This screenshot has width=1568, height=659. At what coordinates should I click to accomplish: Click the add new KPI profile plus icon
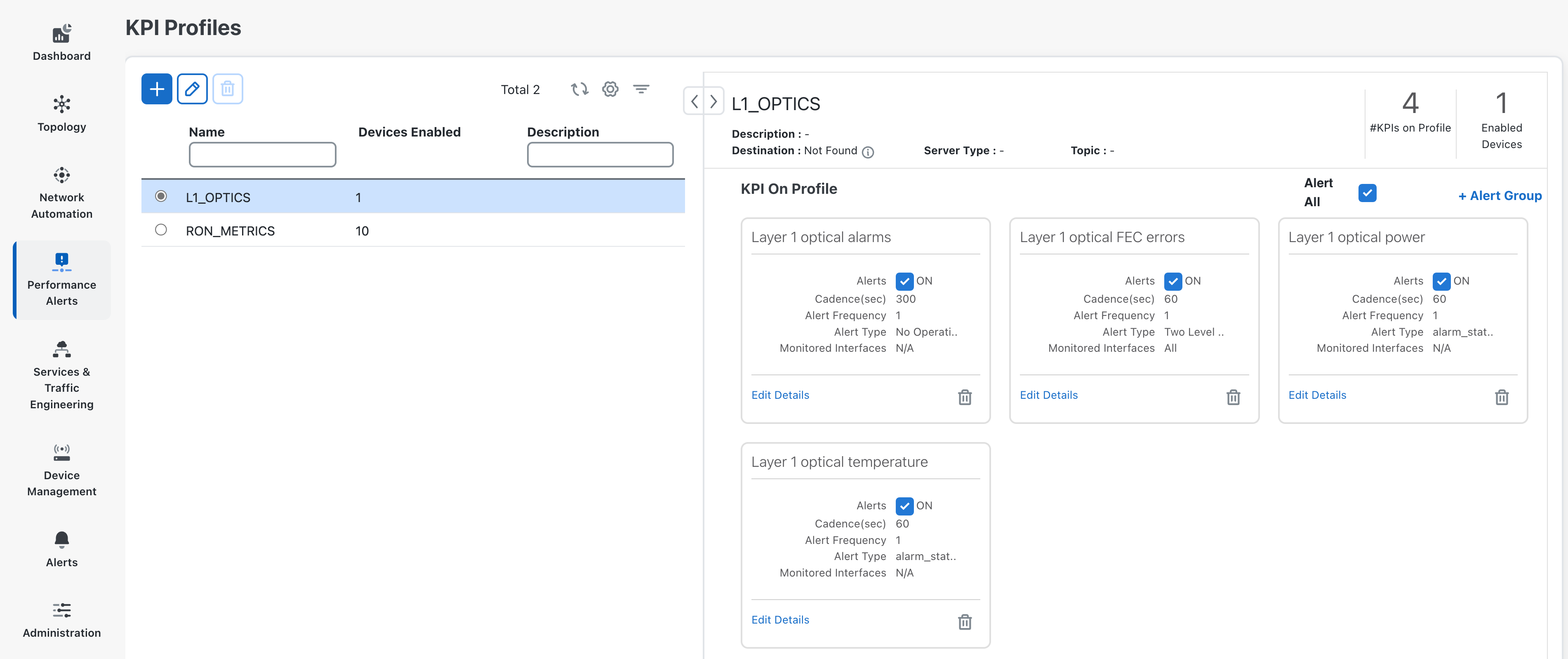156,89
